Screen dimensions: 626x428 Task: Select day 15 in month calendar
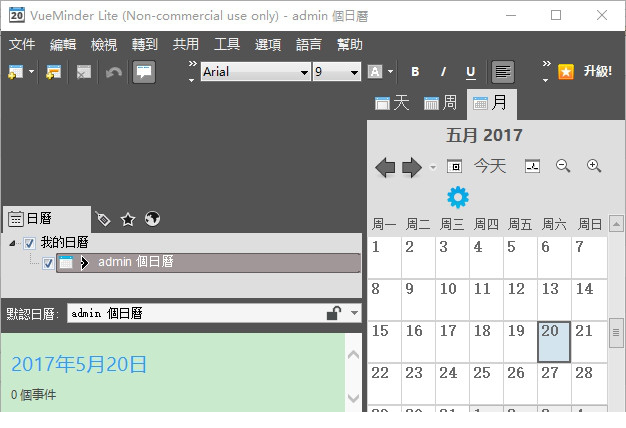(384, 342)
